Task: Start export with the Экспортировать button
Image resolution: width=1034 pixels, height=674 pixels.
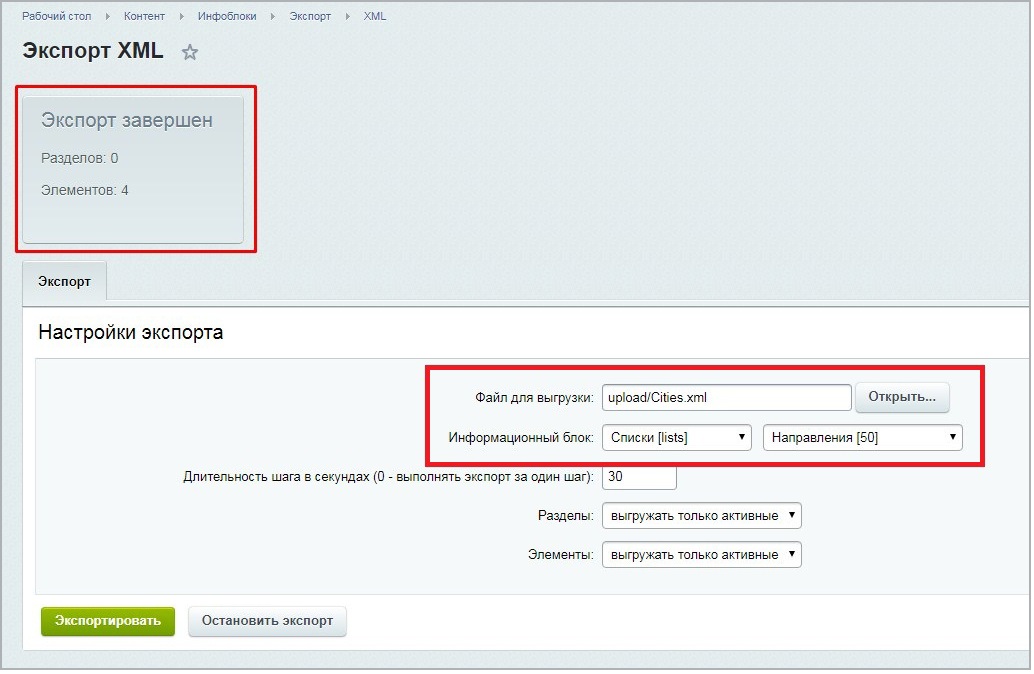Action: [108, 621]
